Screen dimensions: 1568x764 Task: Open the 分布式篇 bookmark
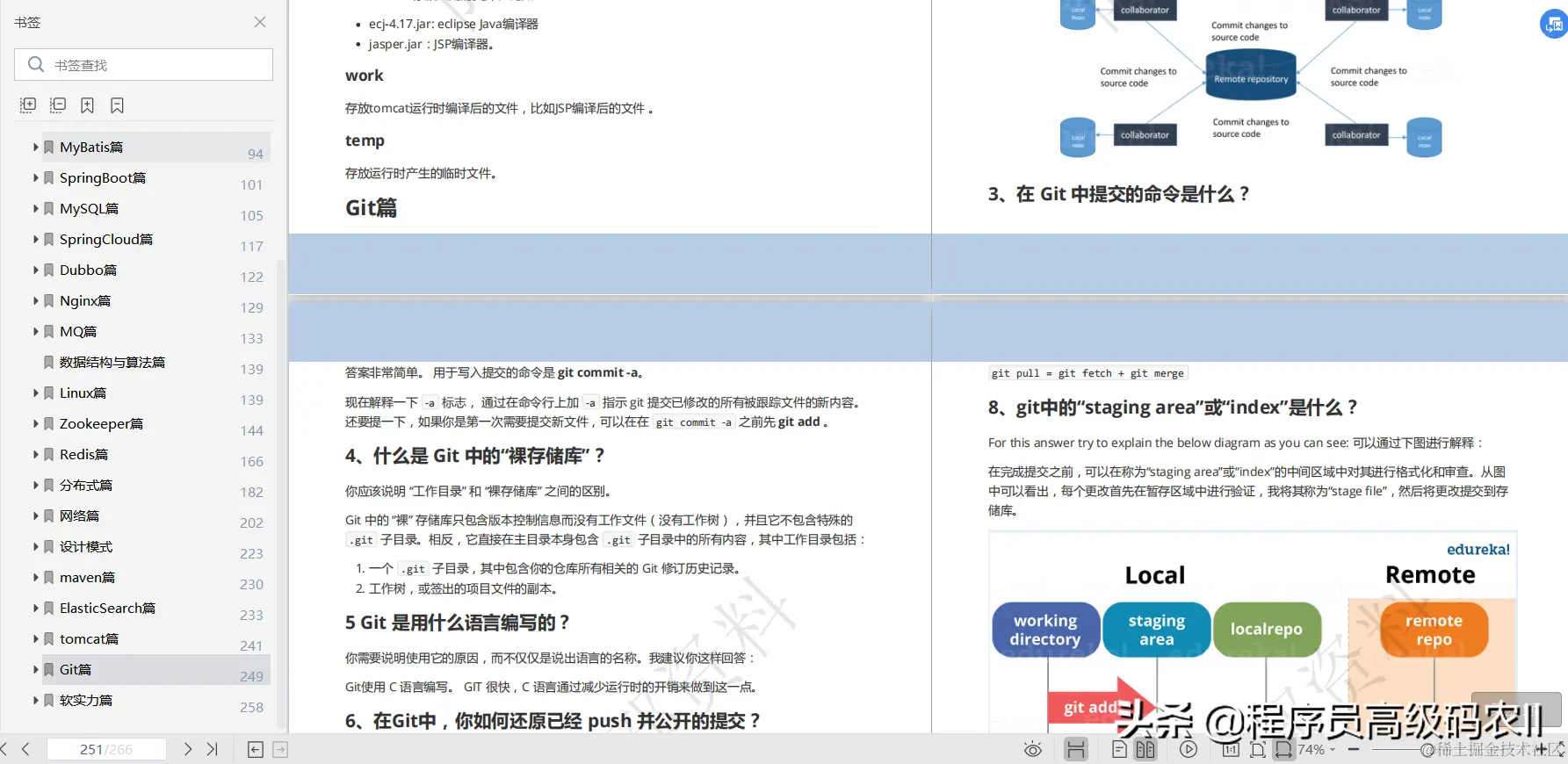[x=86, y=485]
